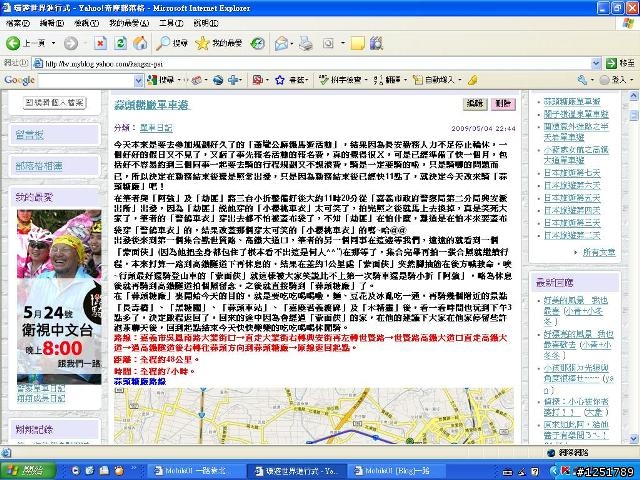Click the Google toolbar globe icon

coord(218,80)
